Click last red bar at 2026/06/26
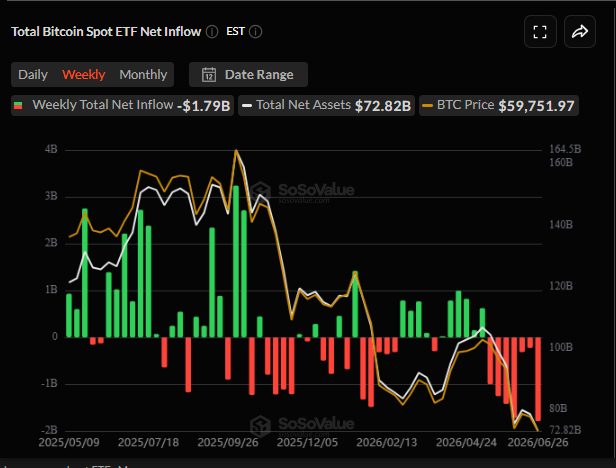The height and width of the screenshot is (468, 616). pyautogui.click(x=538, y=379)
